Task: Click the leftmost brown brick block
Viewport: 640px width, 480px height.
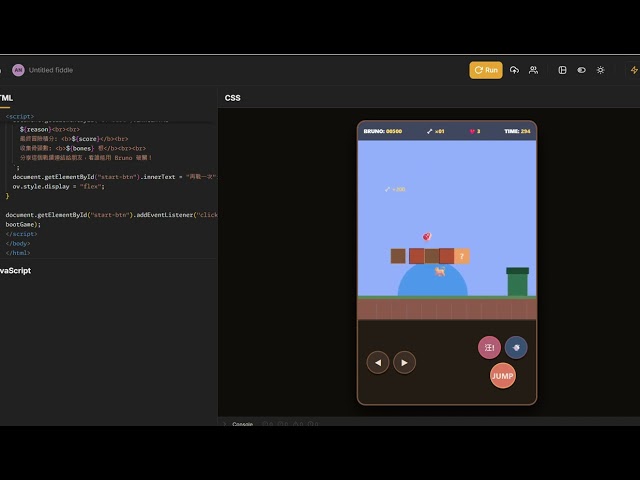Action: tap(398, 256)
